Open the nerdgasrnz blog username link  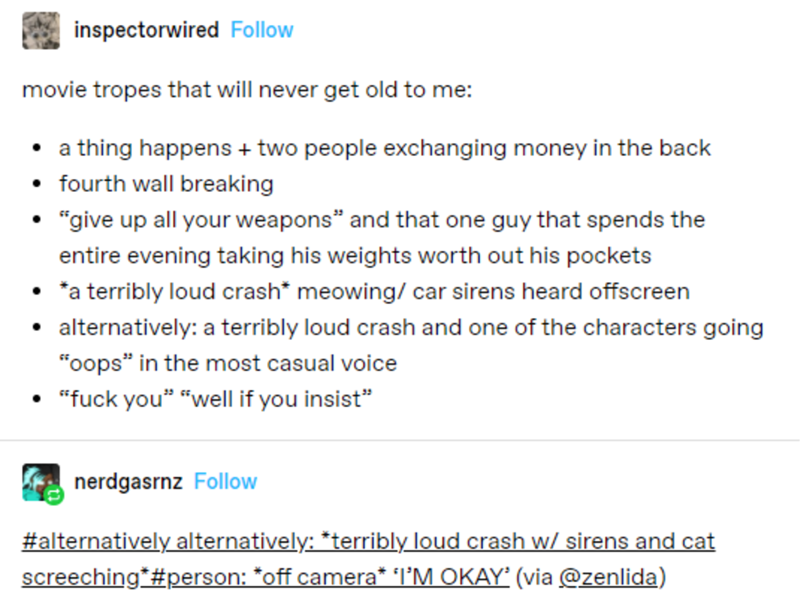[128, 481]
